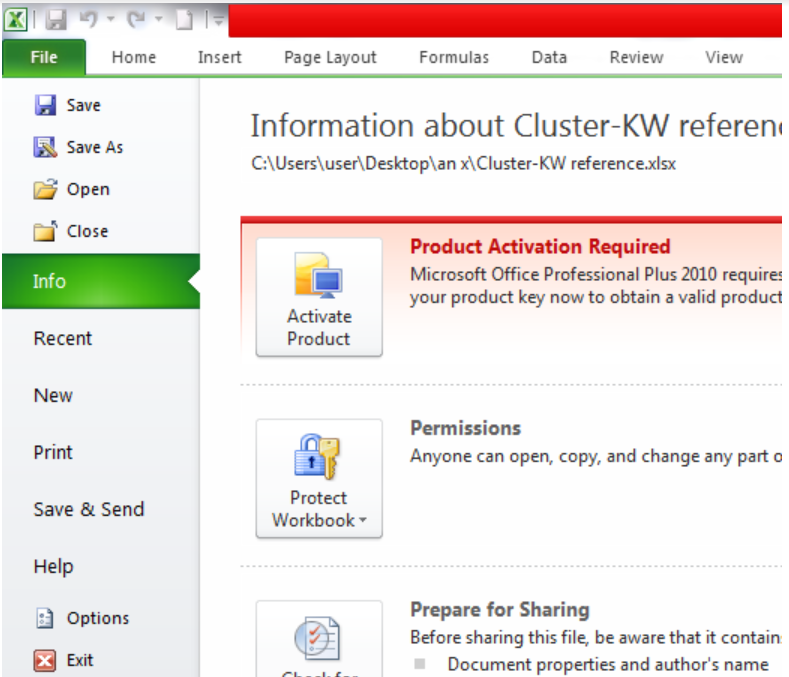Screen dimensions: 789x677
Task: Switch to the Home ribbon tab
Action: [134, 57]
